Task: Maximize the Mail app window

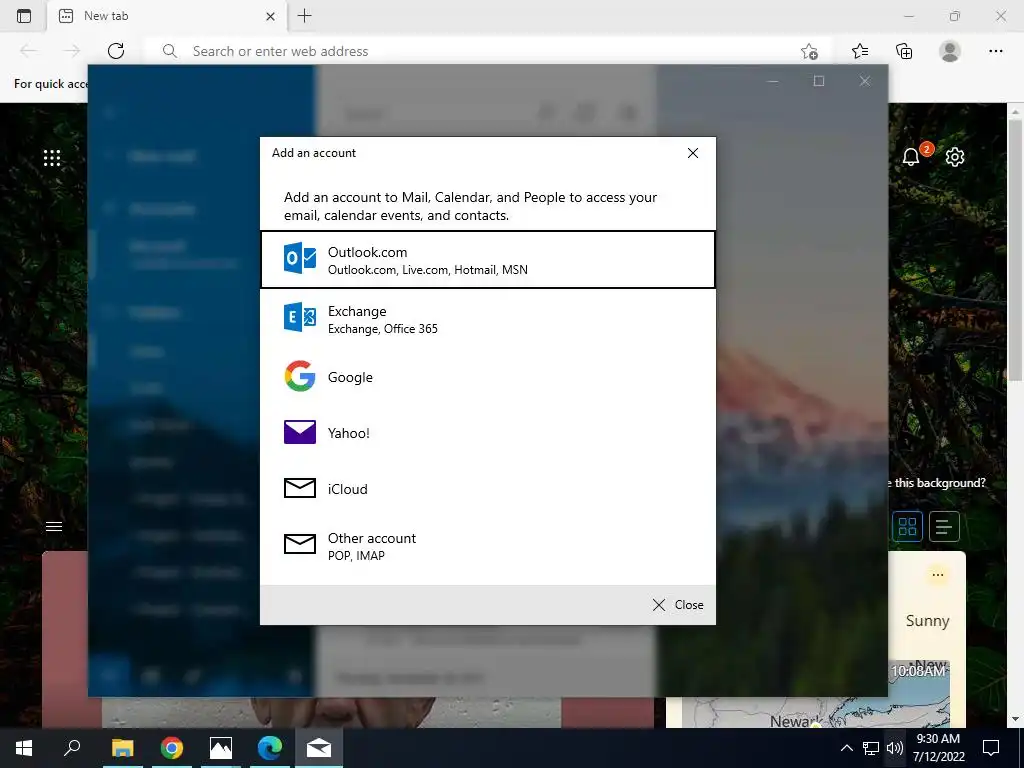Action: tap(819, 81)
